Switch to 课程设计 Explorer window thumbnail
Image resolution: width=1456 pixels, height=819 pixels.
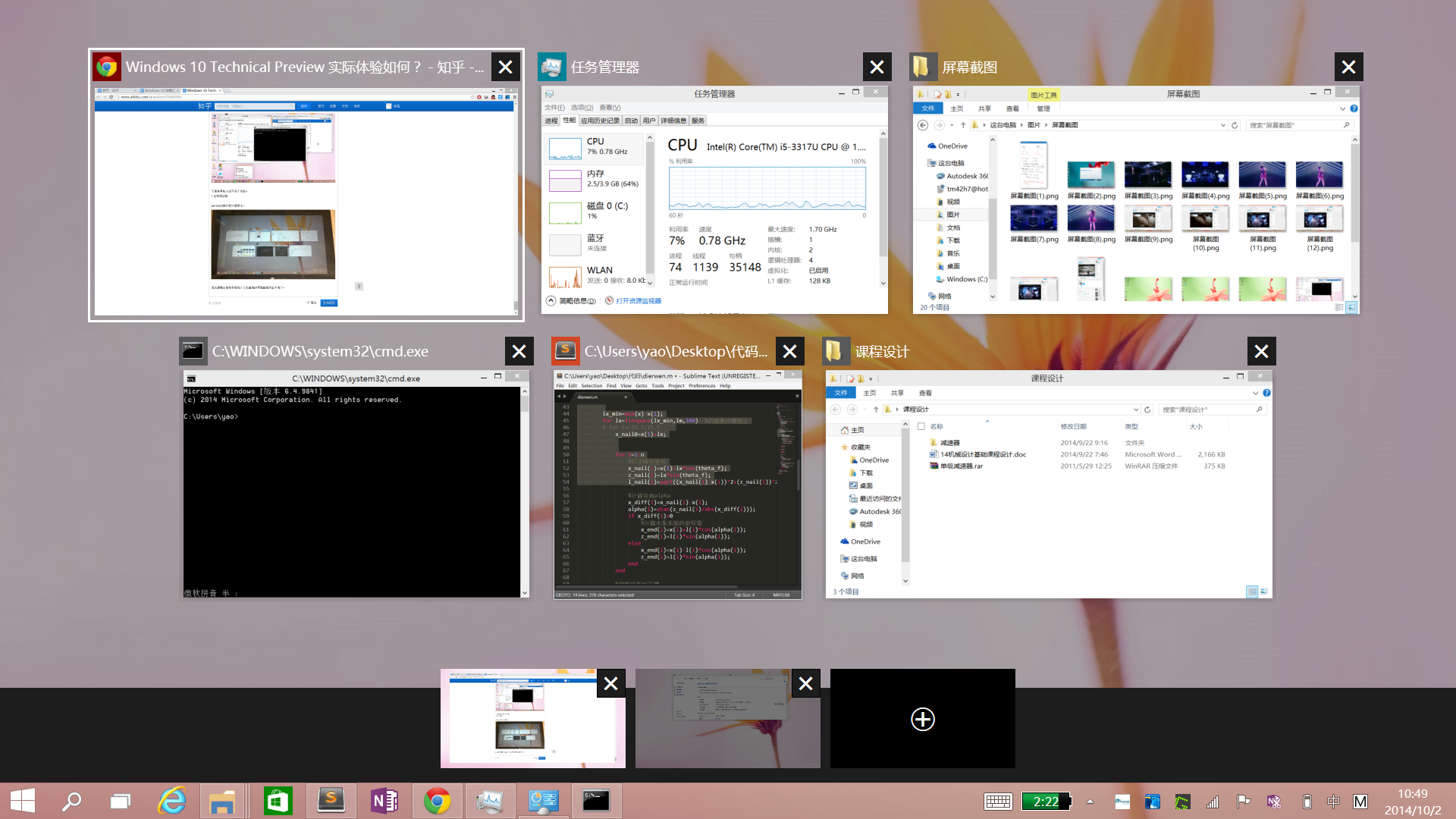[1049, 485]
